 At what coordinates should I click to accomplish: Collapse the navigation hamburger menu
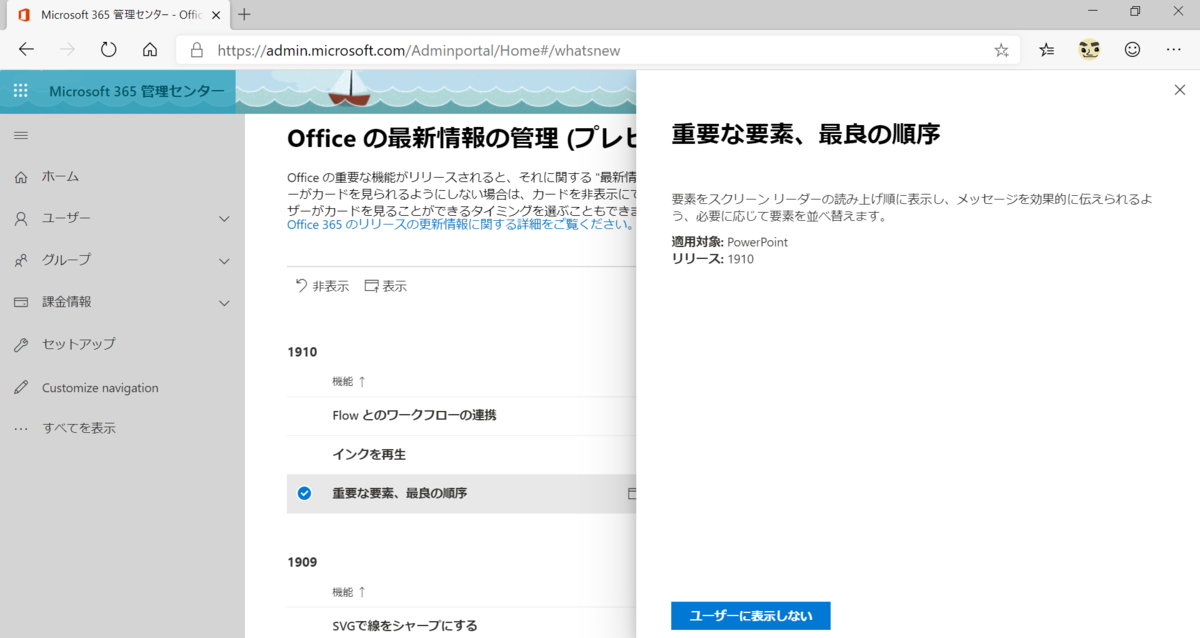pos(21,135)
